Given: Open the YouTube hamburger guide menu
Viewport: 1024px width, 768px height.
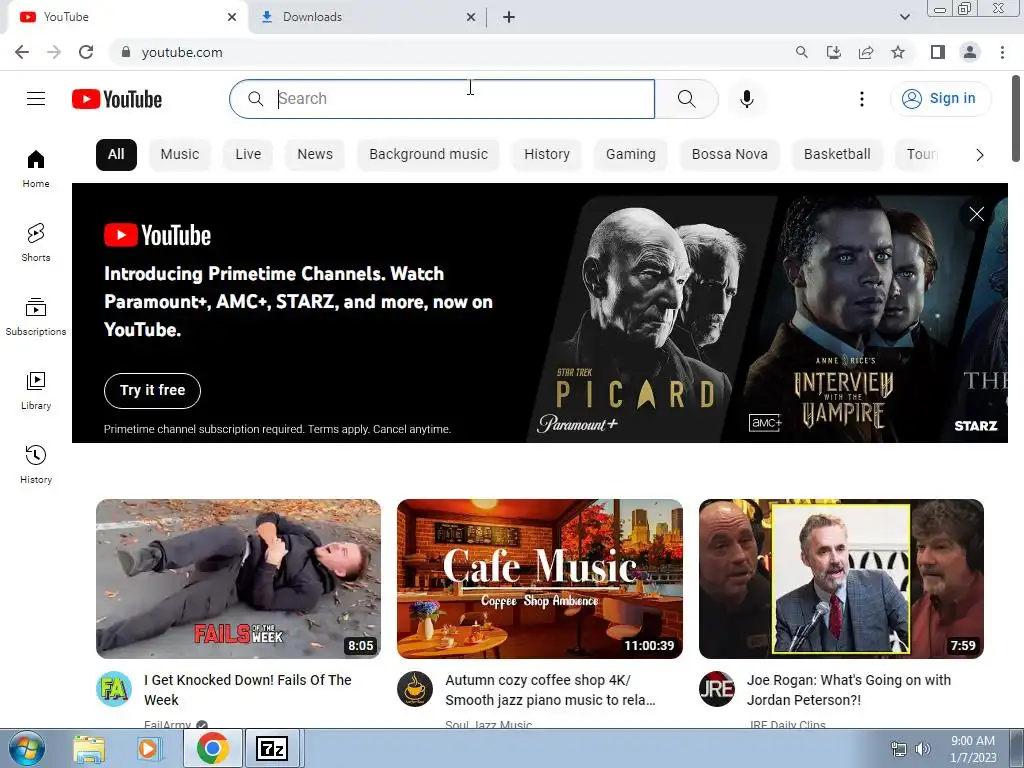Looking at the screenshot, I should click(36, 99).
